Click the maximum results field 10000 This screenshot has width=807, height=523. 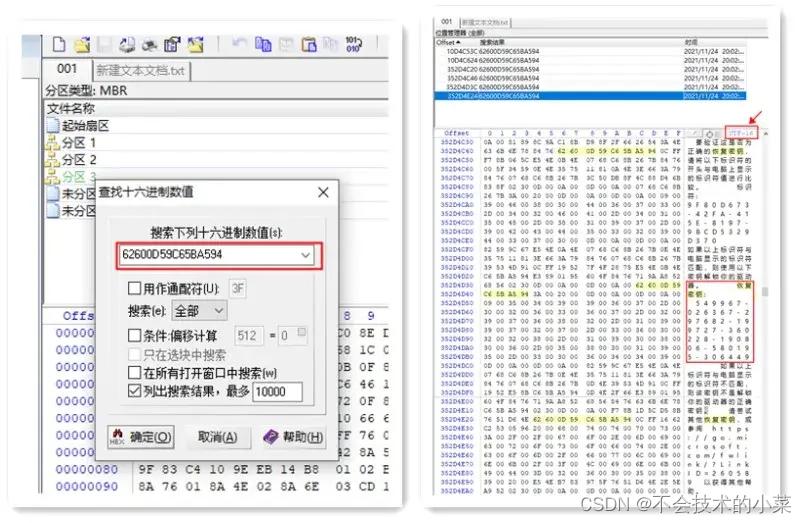click(277, 392)
